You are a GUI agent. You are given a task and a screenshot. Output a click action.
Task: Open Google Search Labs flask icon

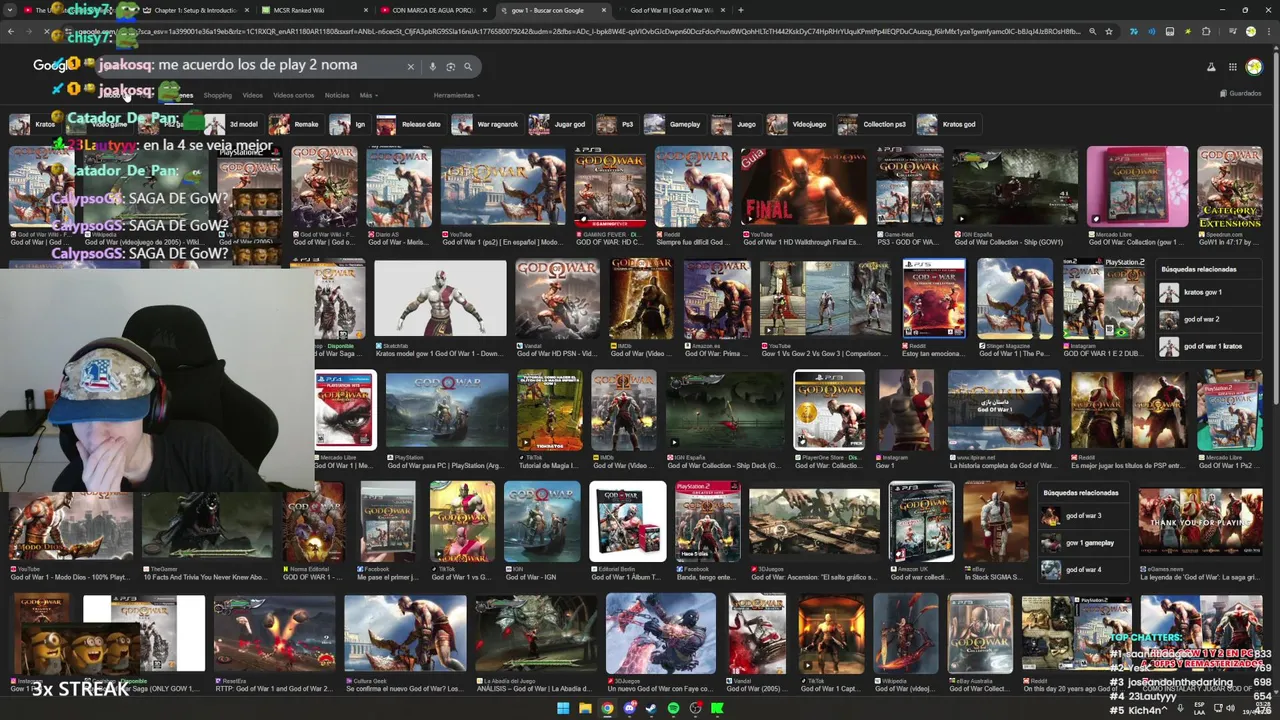click(1211, 67)
